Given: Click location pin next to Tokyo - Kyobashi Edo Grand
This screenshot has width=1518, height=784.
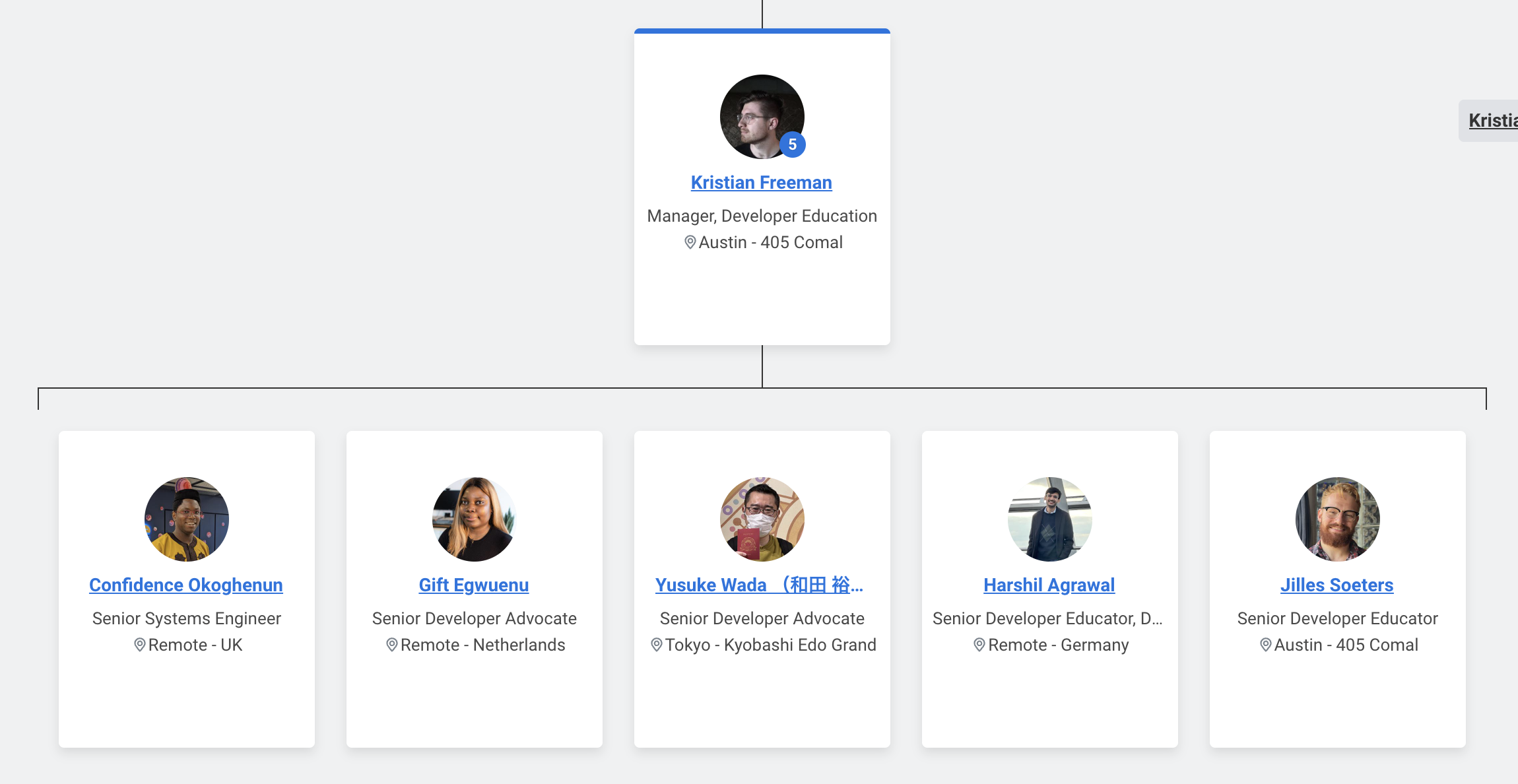Looking at the screenshot, I should (656, 645).
